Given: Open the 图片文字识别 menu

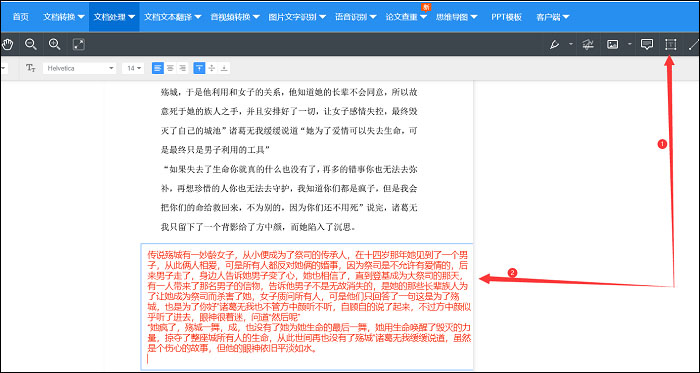Looking at the screenshot, I should [297, 17].
